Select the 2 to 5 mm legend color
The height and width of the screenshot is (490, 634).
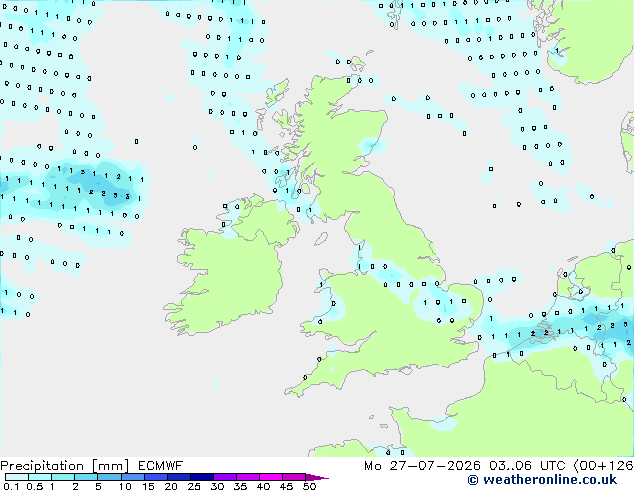(86, 477)
